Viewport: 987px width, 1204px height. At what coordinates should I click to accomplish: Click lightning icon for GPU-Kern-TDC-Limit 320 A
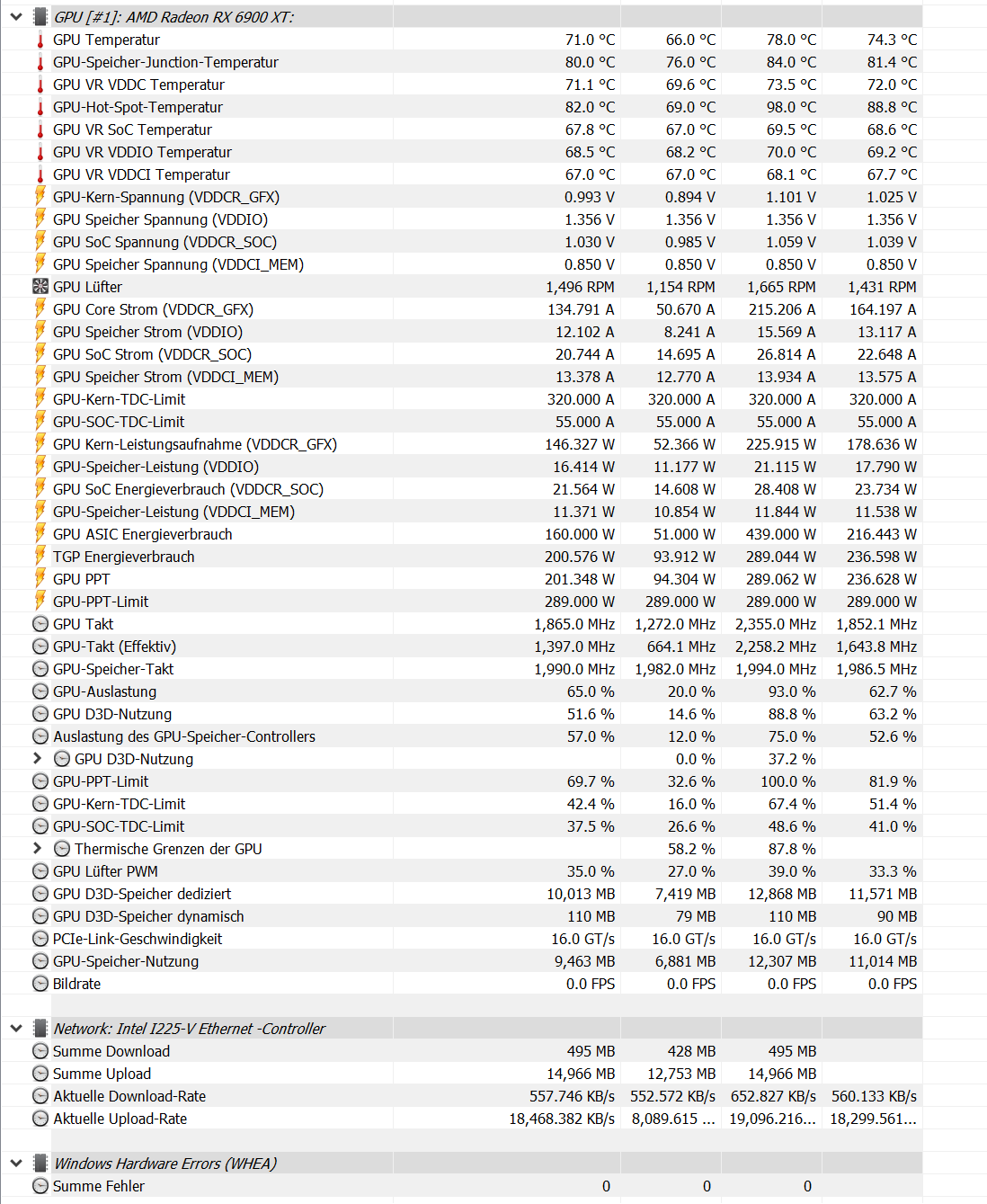coord(40,398)
